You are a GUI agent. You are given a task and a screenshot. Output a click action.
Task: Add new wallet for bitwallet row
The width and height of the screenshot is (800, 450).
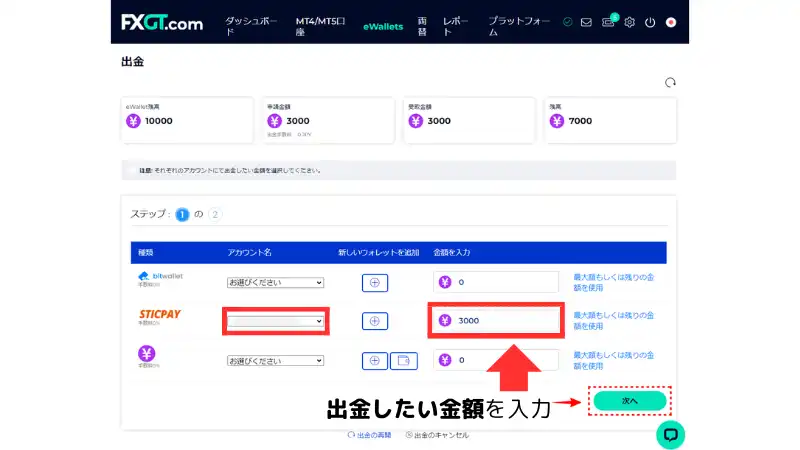pyautogui.click(x=374, y=282)
